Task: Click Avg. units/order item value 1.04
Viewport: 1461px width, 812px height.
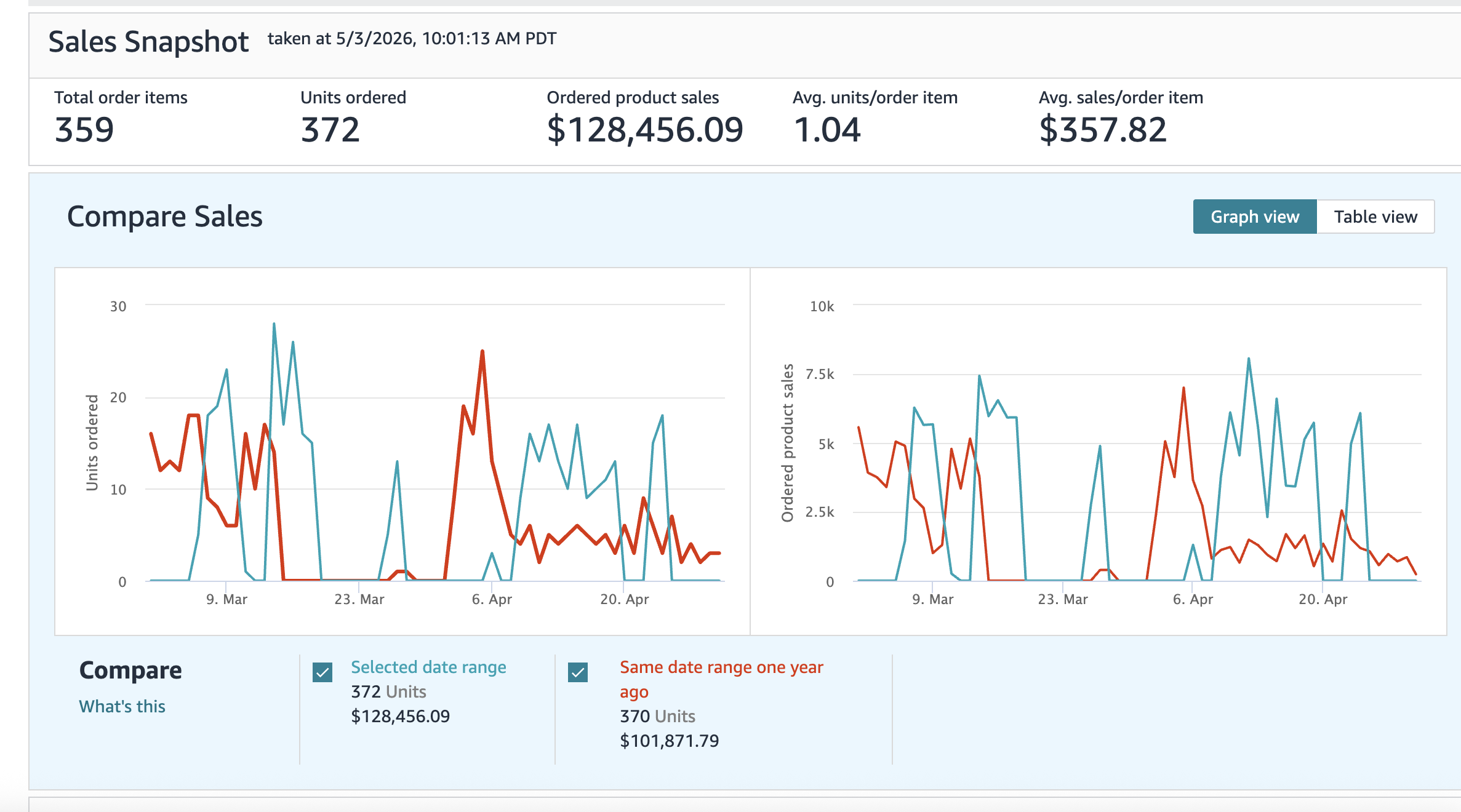Action: point(827,130)
